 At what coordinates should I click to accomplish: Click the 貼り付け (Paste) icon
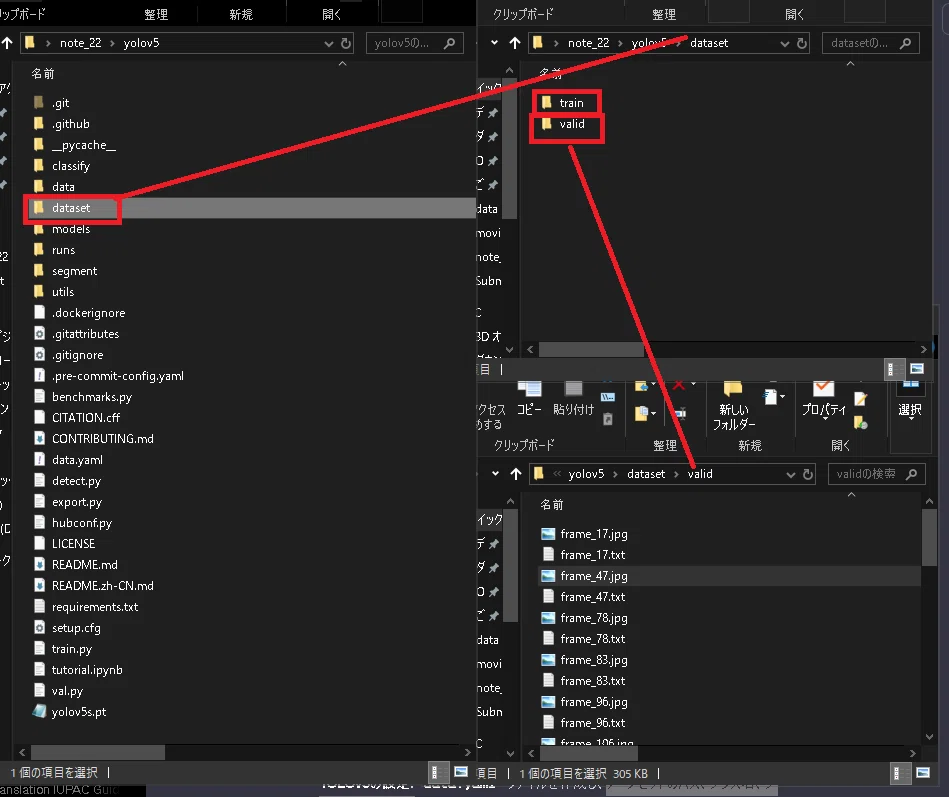pyautogui.click(x=573, y=399)
